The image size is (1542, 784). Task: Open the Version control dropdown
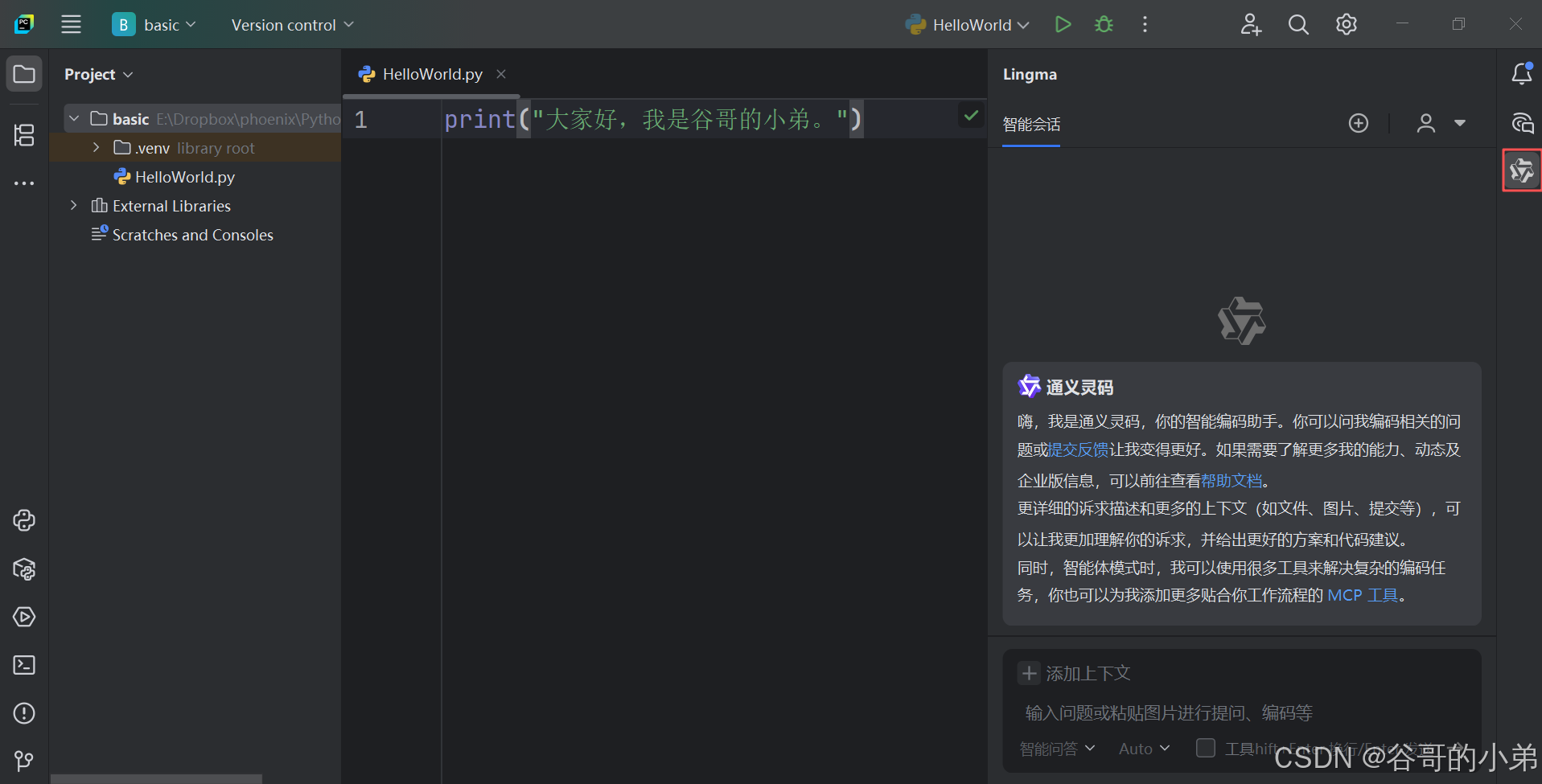click(x=292, y=25)
